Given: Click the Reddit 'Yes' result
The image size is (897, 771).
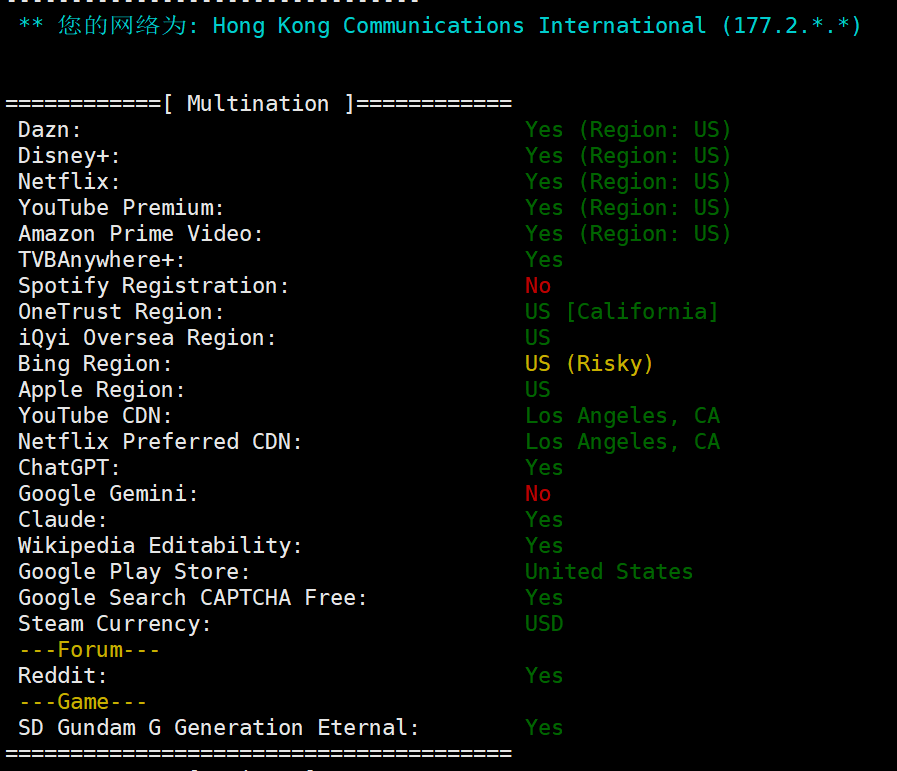Looking at the screenshot, I should 544,676.
